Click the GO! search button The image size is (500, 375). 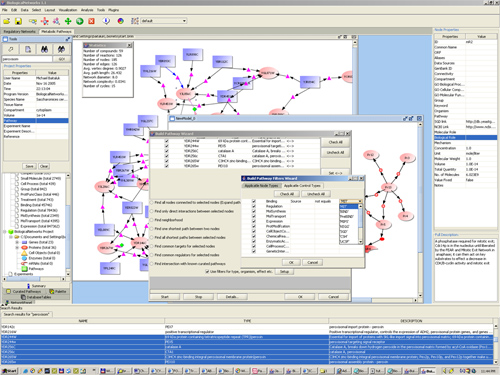click(x=62, y=59)
